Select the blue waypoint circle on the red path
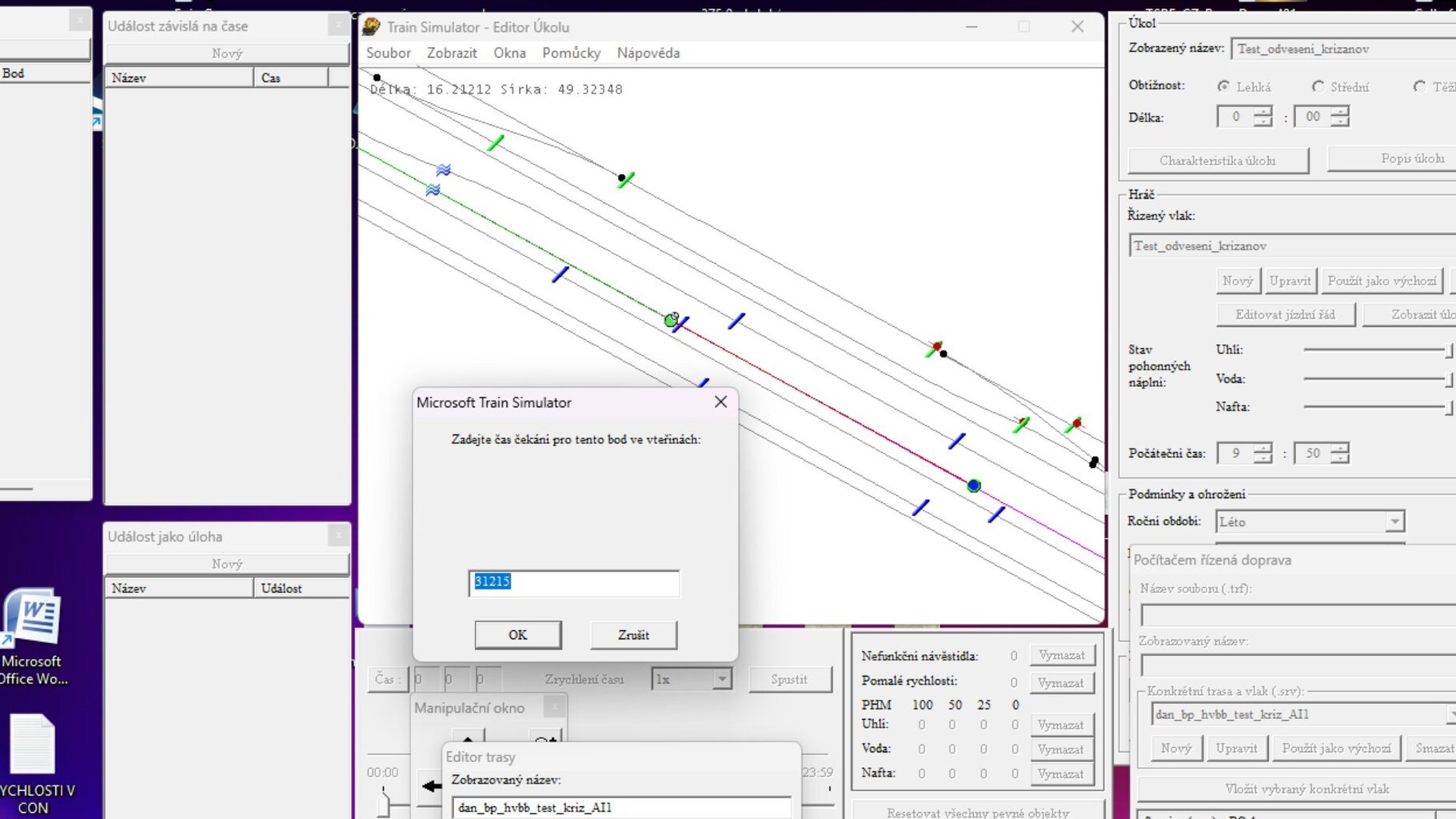This screenshot has width=1456, height=819. (x=973, y=485)
